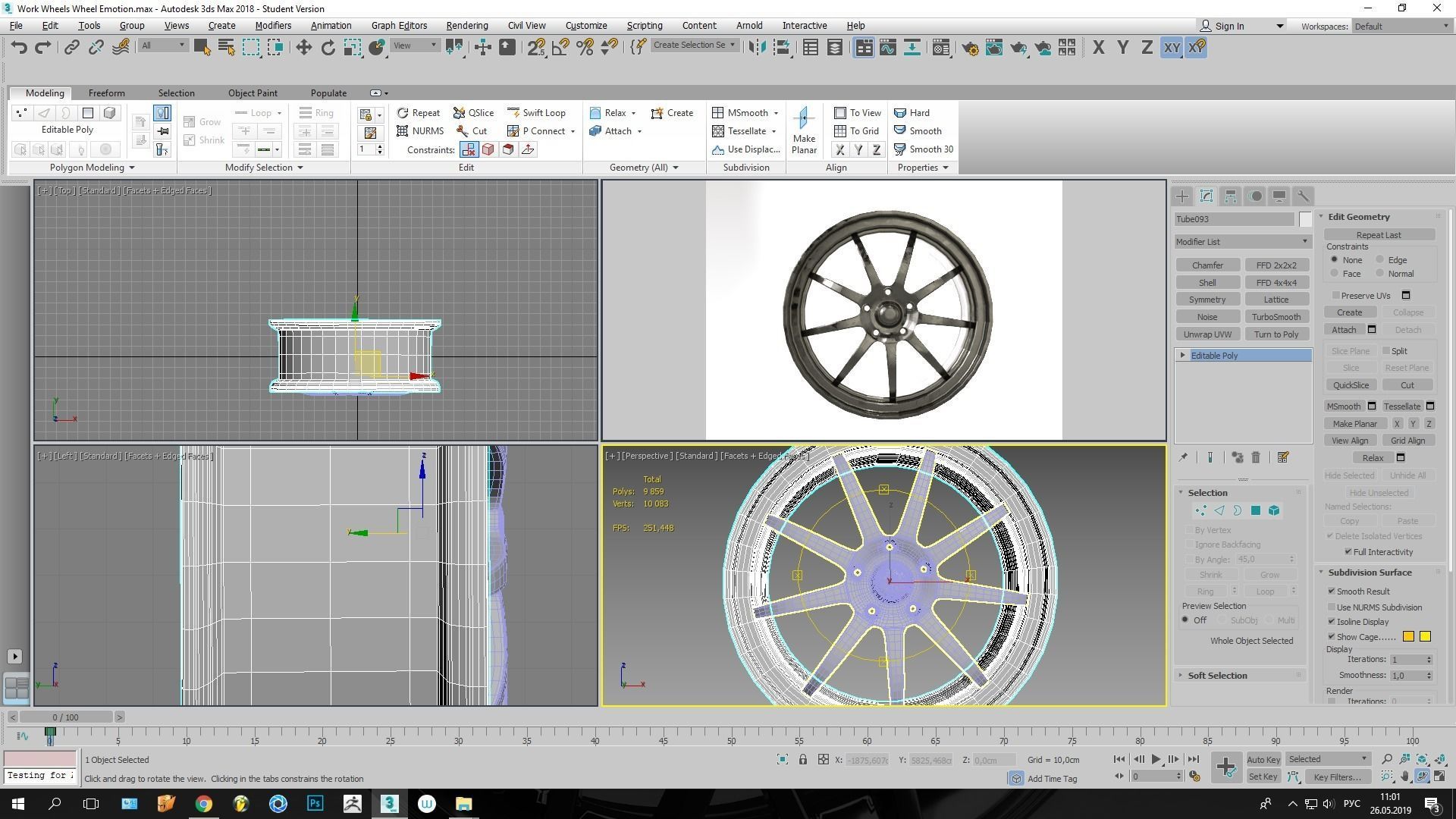Open the Geometry (All) dropdown
Image resolution: width=1456 pixels, height=819 pixels.
[644, 167]
